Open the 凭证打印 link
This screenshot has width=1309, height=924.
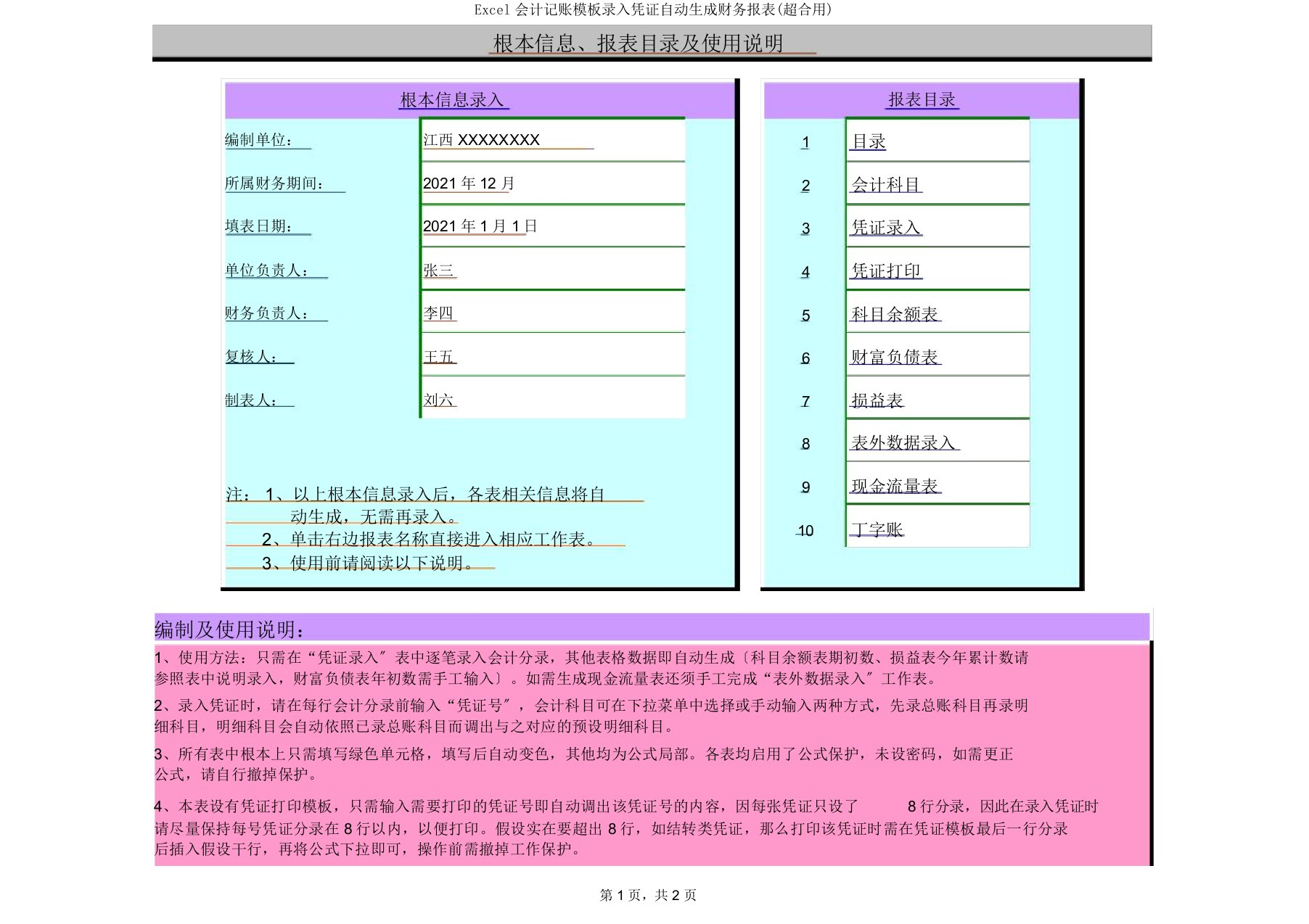[x=885, y=271]
